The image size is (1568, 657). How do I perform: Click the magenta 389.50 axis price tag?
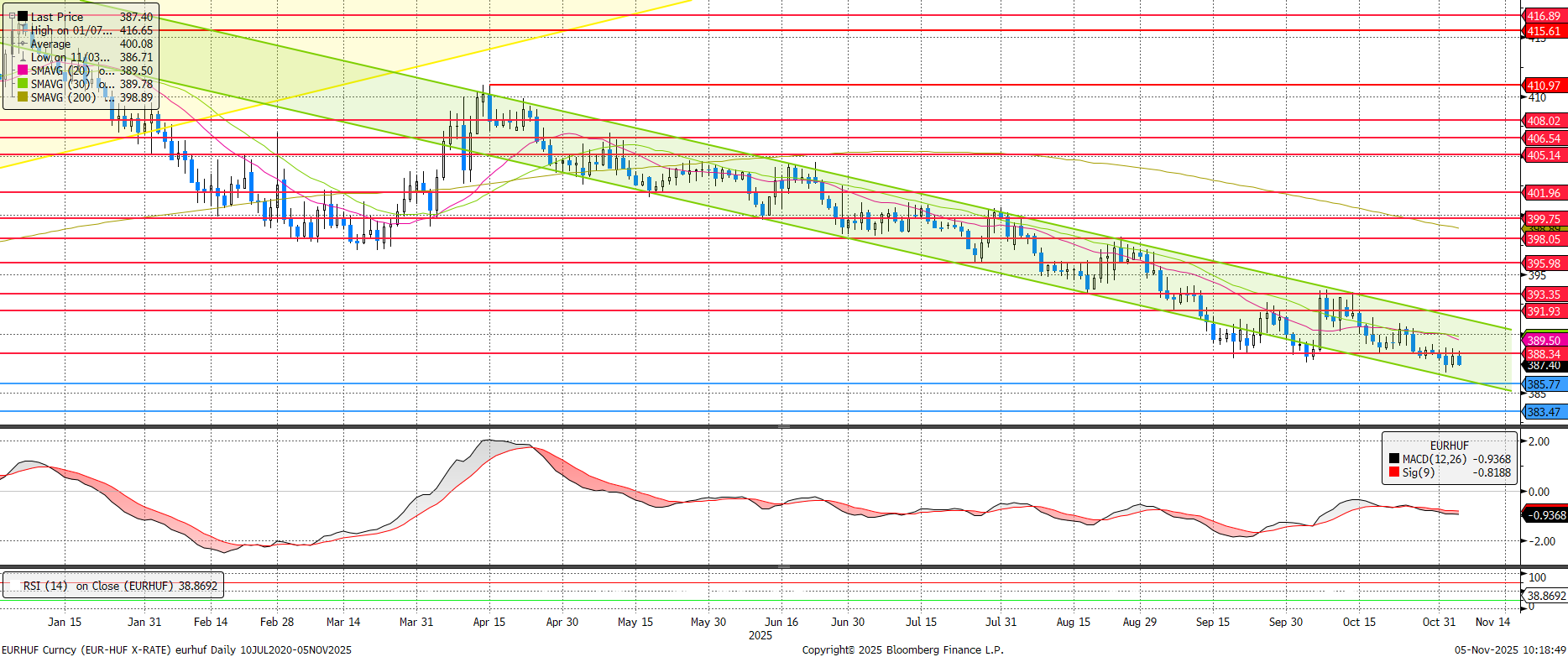[x=1543, y=340]
